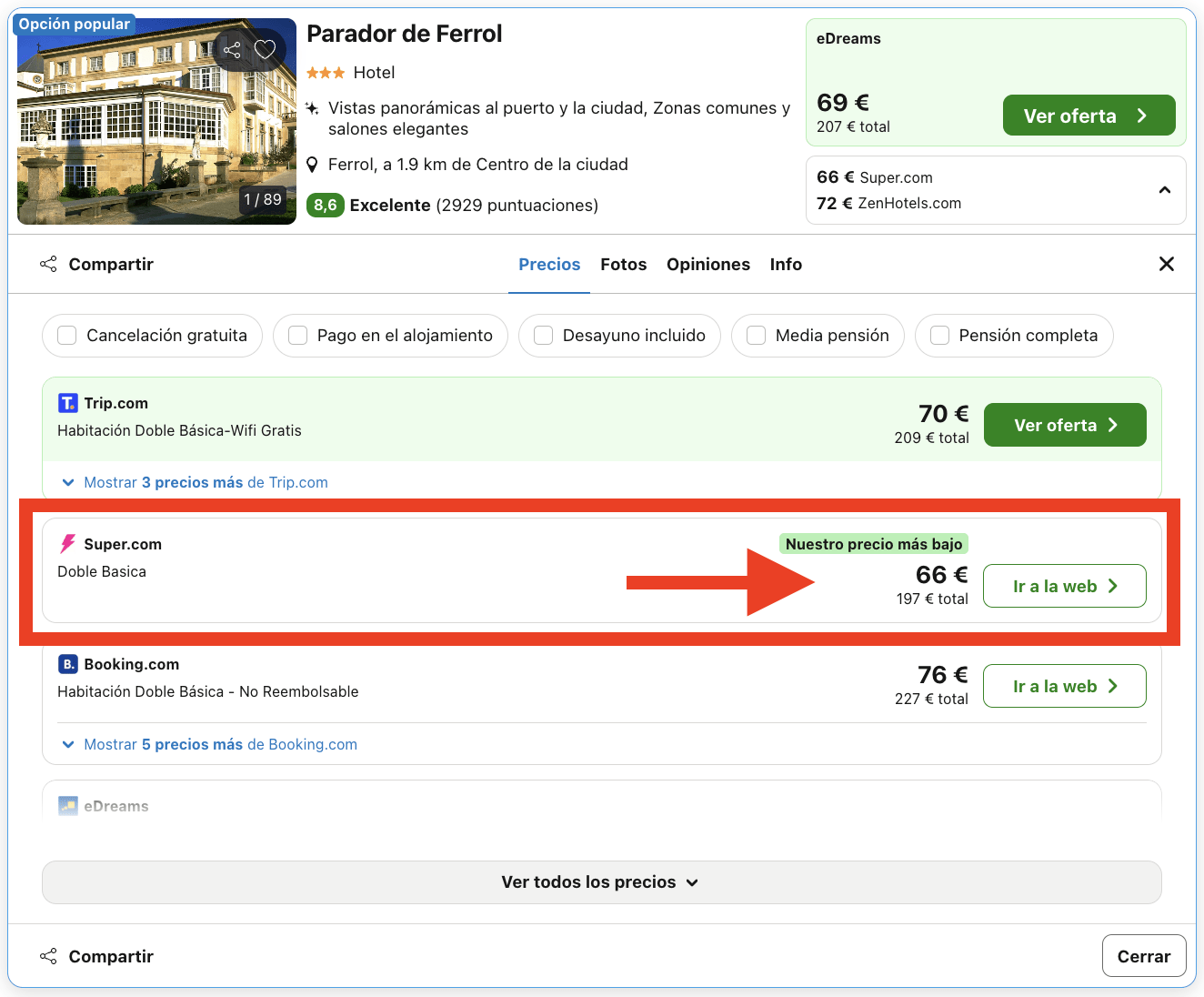The width and height of the screenshot is (1204, 997).
Task: Click the 209 € total text
Action: tap(931, 438)
